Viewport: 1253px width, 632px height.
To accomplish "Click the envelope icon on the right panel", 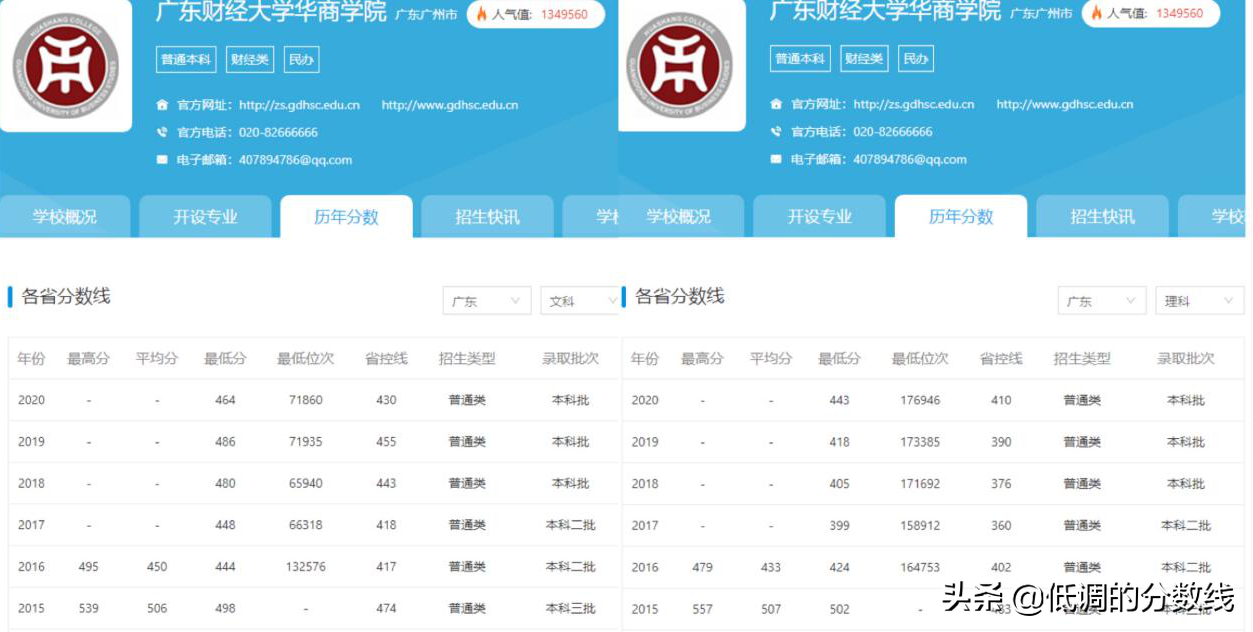I will 778,159.
